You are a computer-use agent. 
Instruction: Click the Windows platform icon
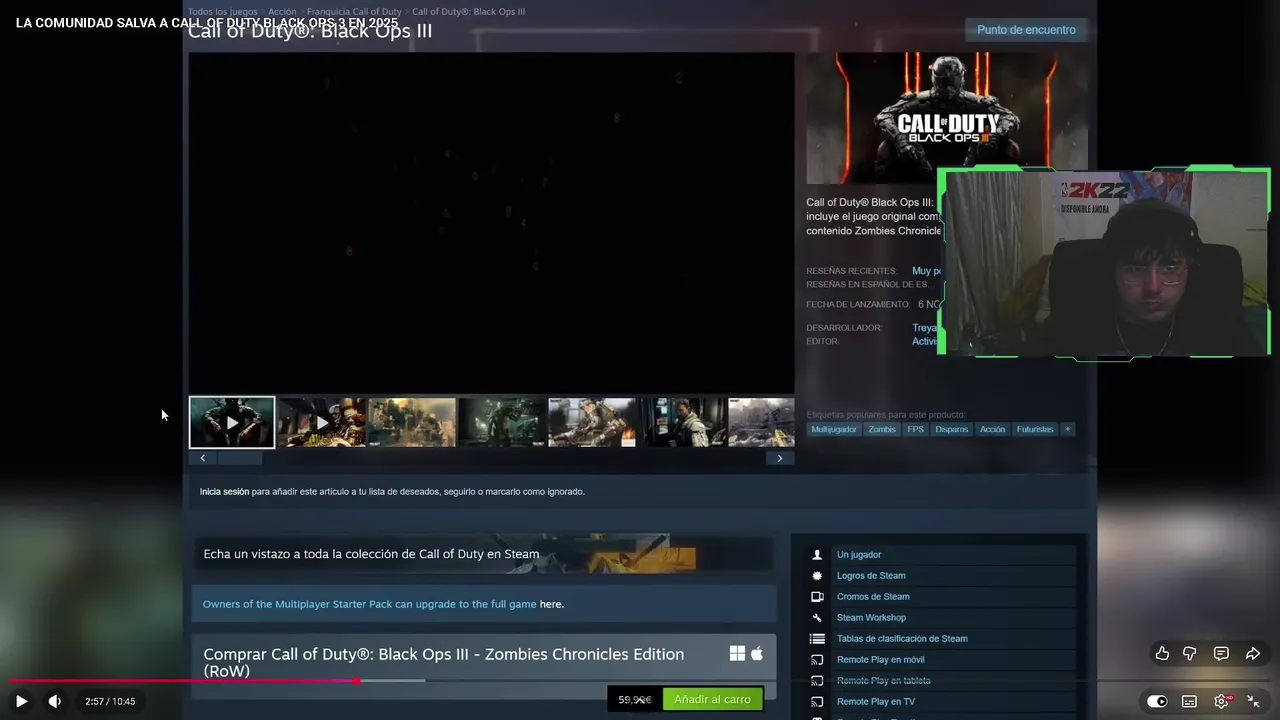pyautogui.click(x=737, y=653)
